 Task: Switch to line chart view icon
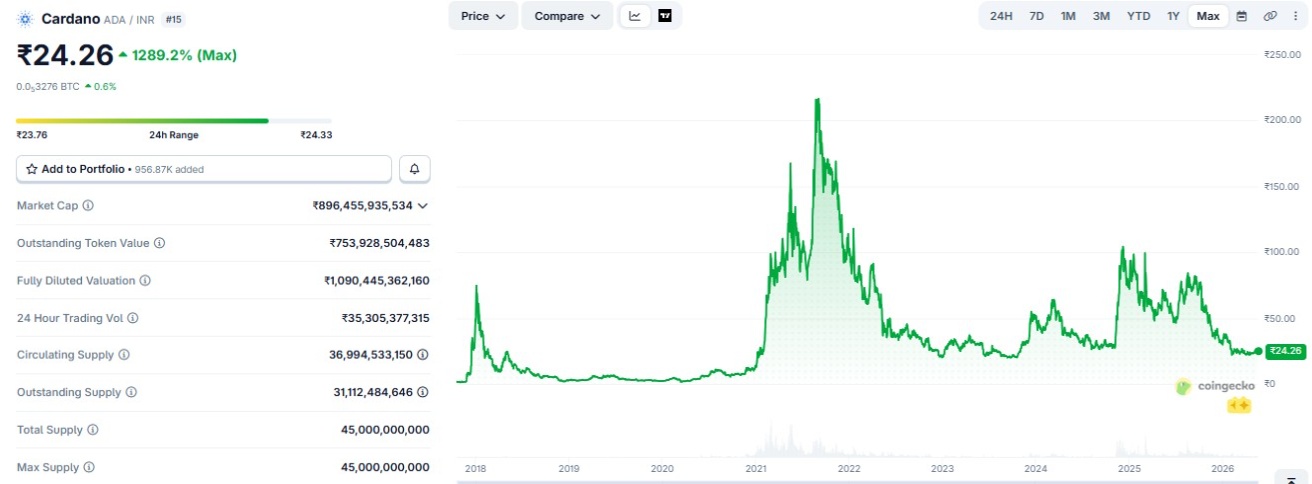pyautogui.click(x=635, y=16)
